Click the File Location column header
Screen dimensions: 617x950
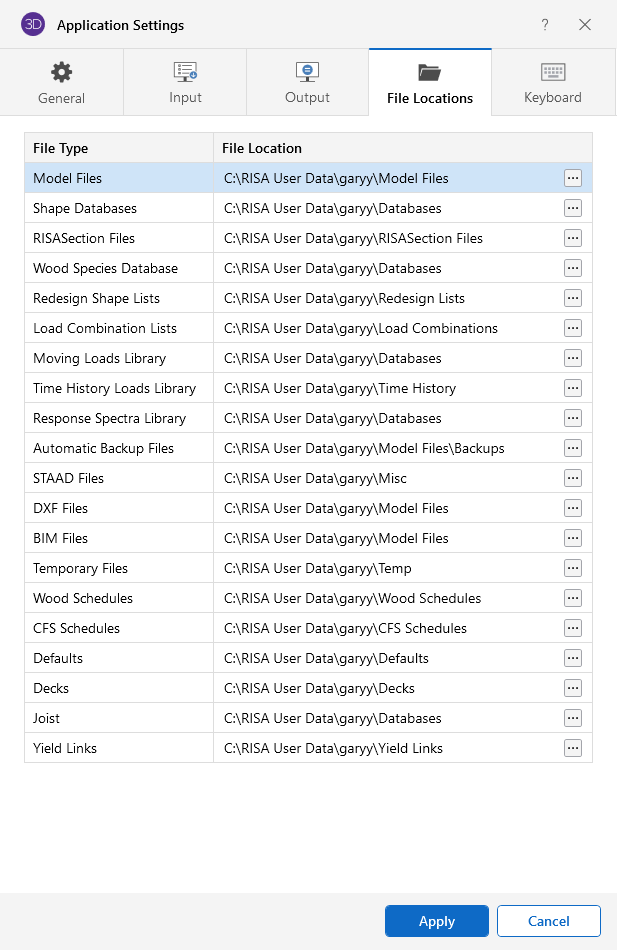(x=262, y=148)
